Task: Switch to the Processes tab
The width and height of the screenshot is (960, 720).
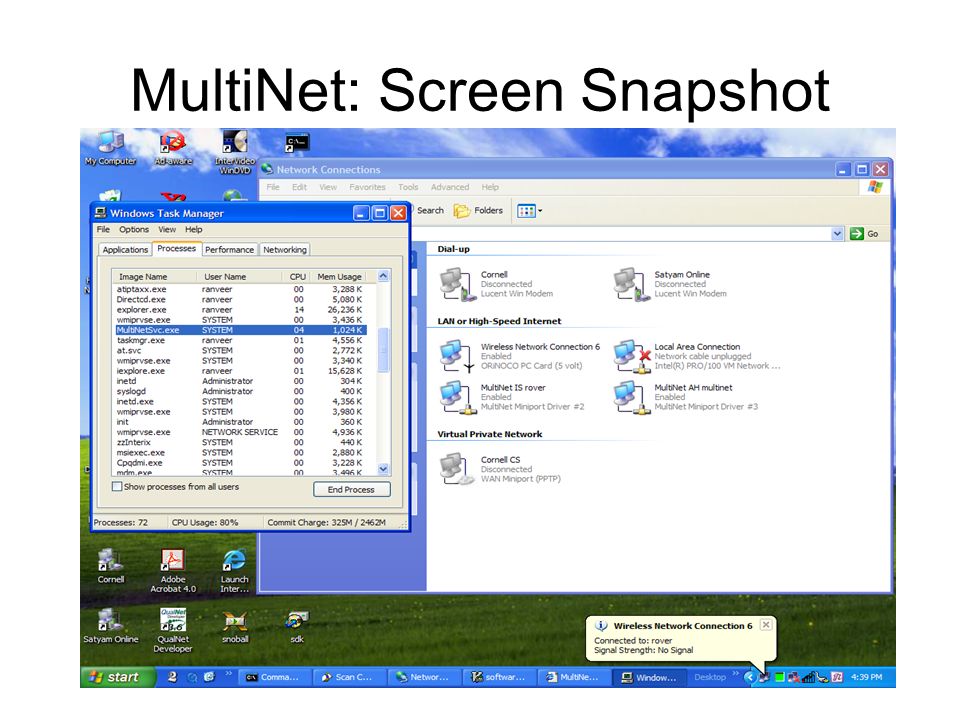Action: pos(176,249)
